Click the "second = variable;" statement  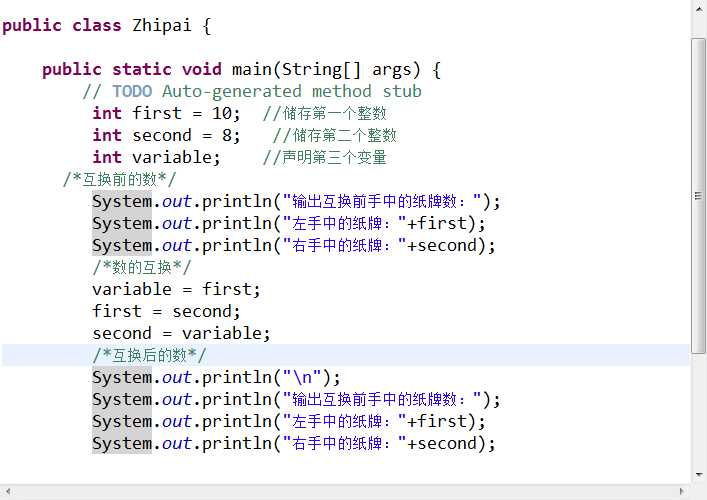point(181,333)
